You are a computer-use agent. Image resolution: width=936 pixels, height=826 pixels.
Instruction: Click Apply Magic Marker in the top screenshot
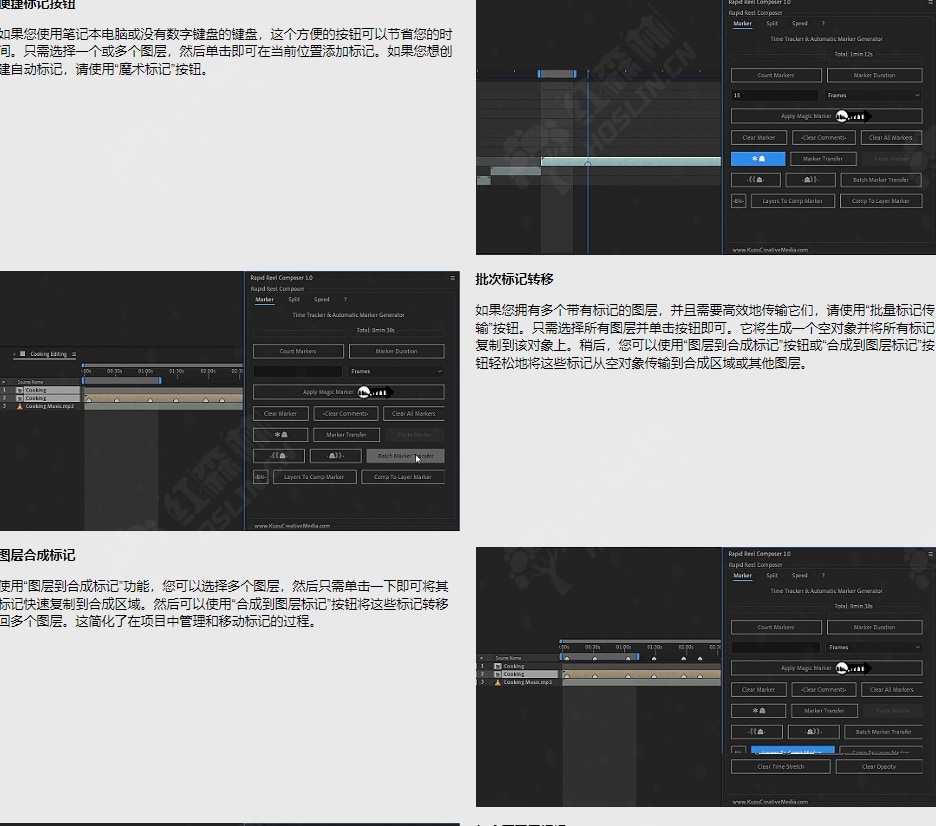click(x=826, y=116)
